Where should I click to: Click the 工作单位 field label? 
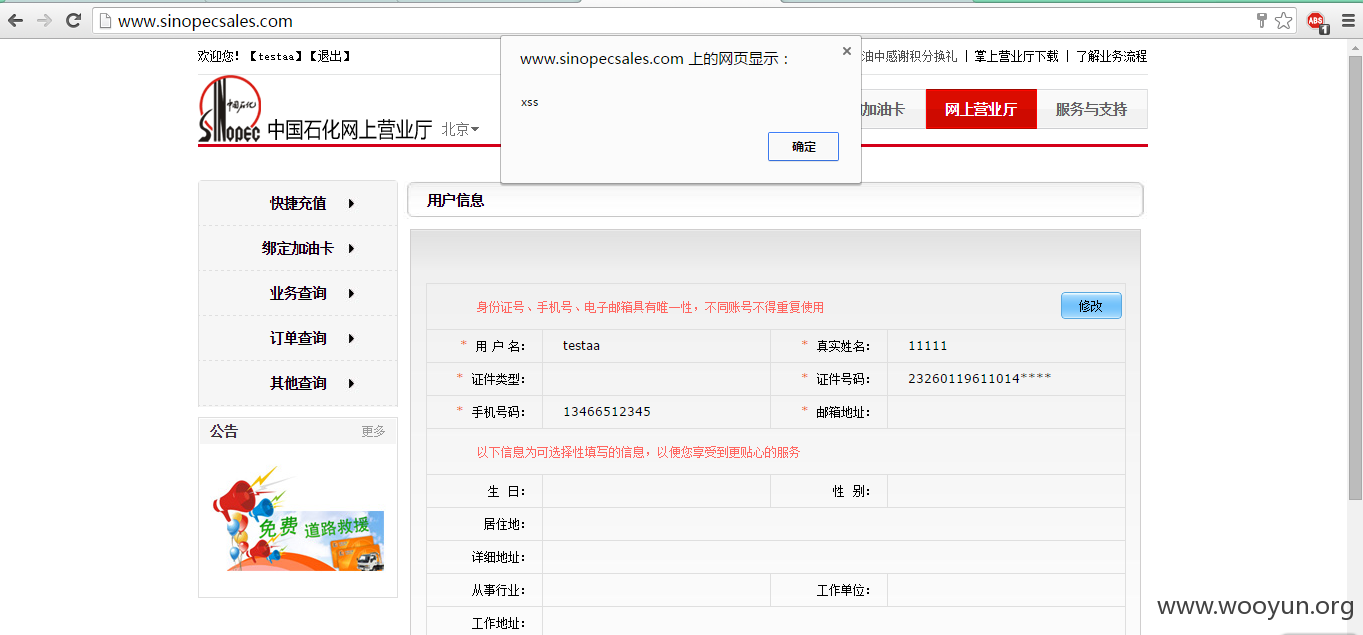843,590
